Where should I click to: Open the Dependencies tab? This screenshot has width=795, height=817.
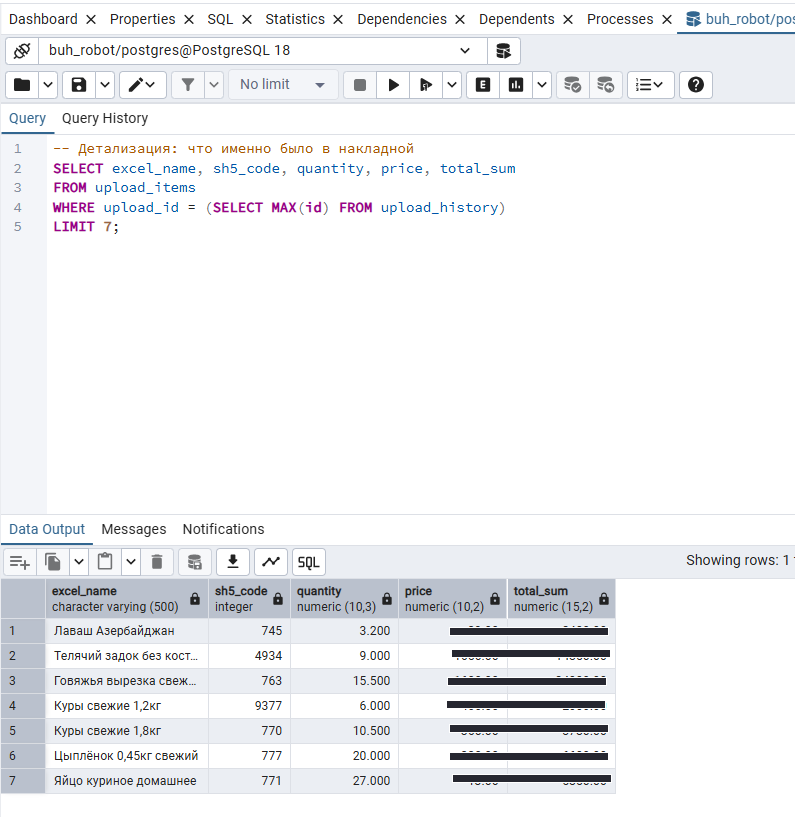402,19
